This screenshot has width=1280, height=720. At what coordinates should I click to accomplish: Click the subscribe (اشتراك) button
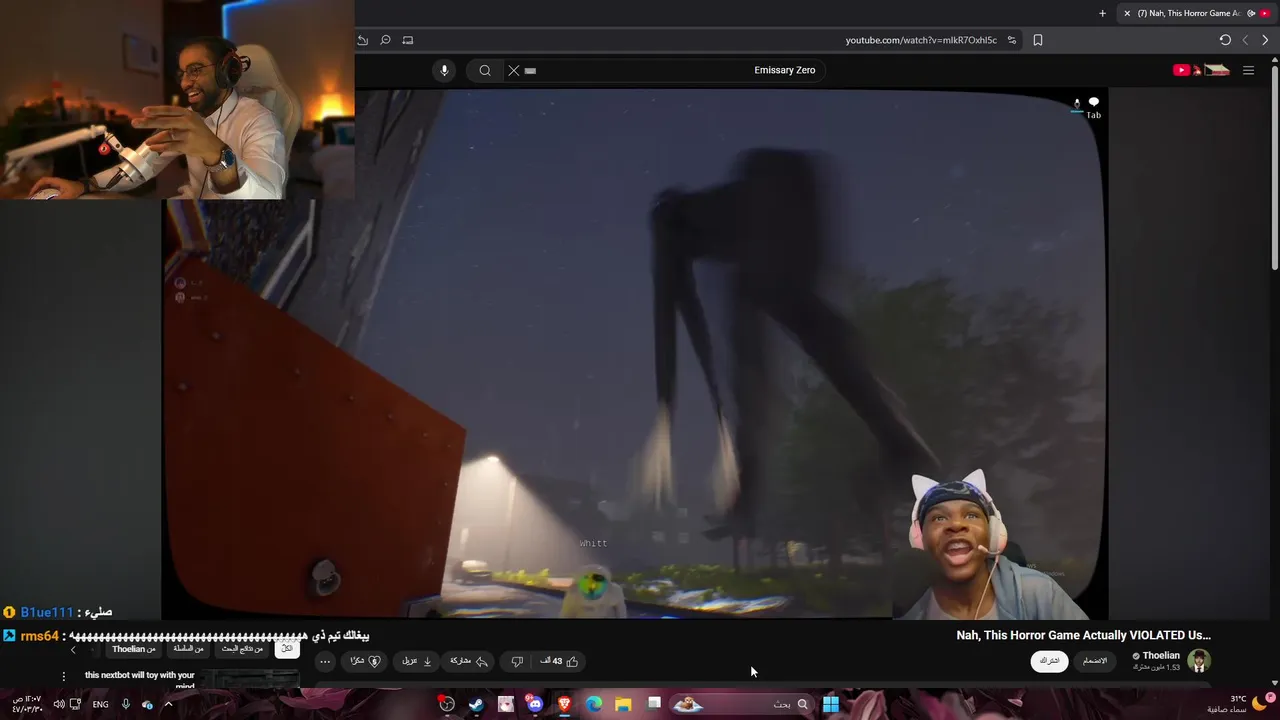(1049, 661)
